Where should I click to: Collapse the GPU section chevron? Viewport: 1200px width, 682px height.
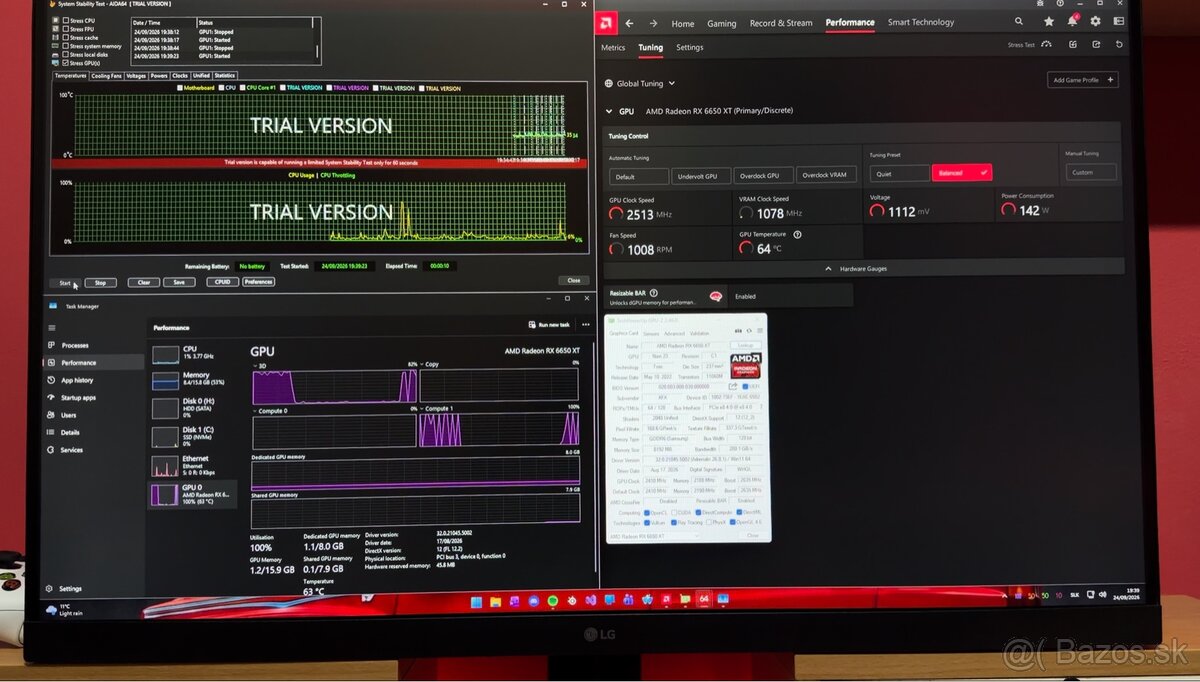point(609,112)
